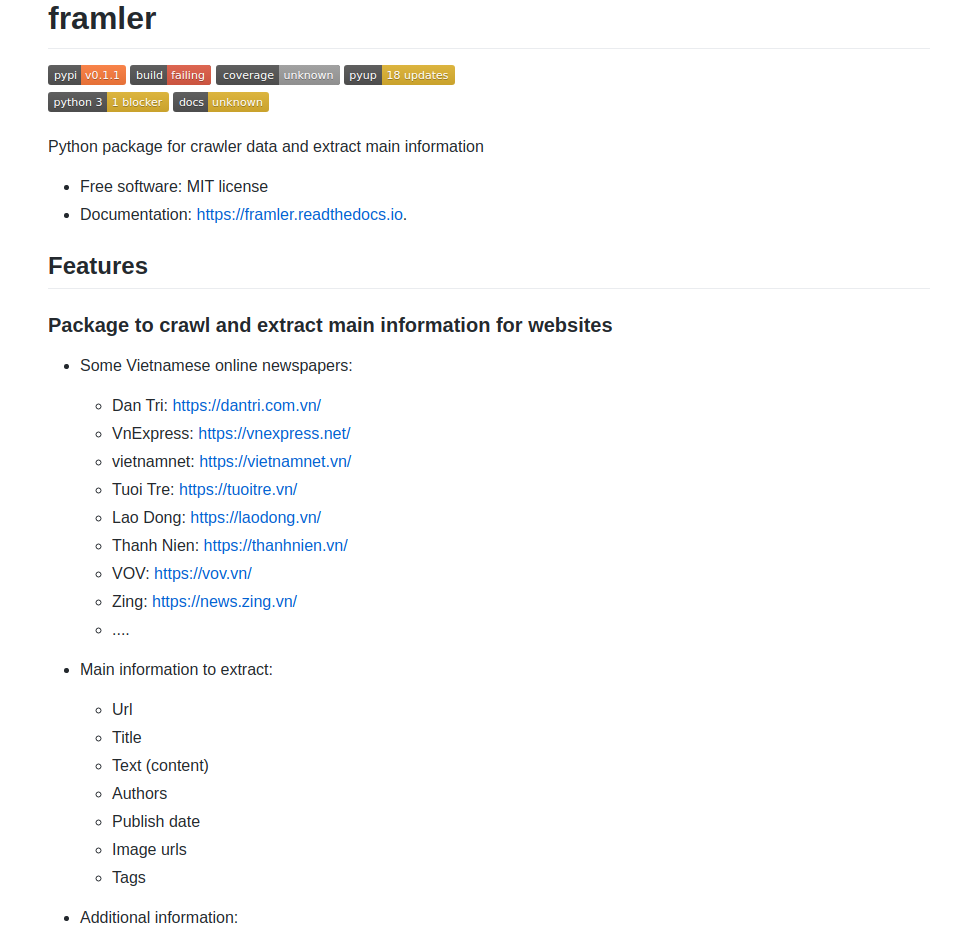965x938 pixels.
Task: Open the Lao Dong link
Action: click(255, 517)
